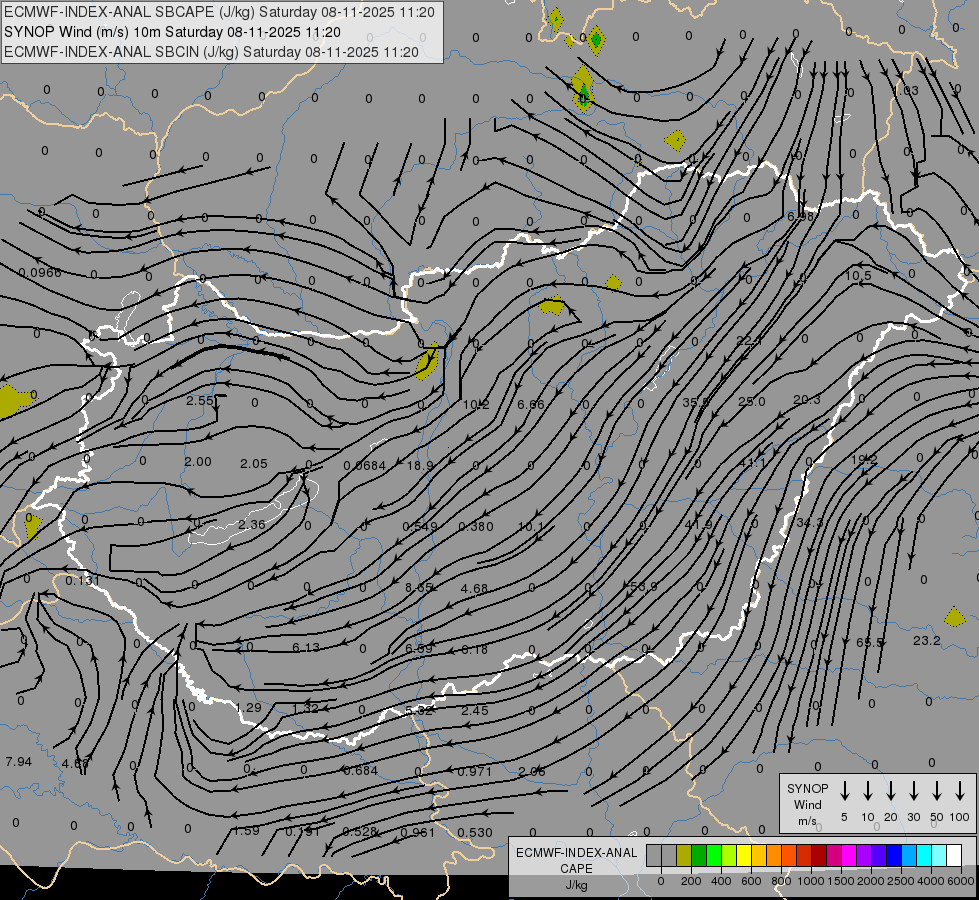Select the dark green CAPE legend swatch
The height and width of the screenshot is (900, 979).
click(x=699, y=856)
